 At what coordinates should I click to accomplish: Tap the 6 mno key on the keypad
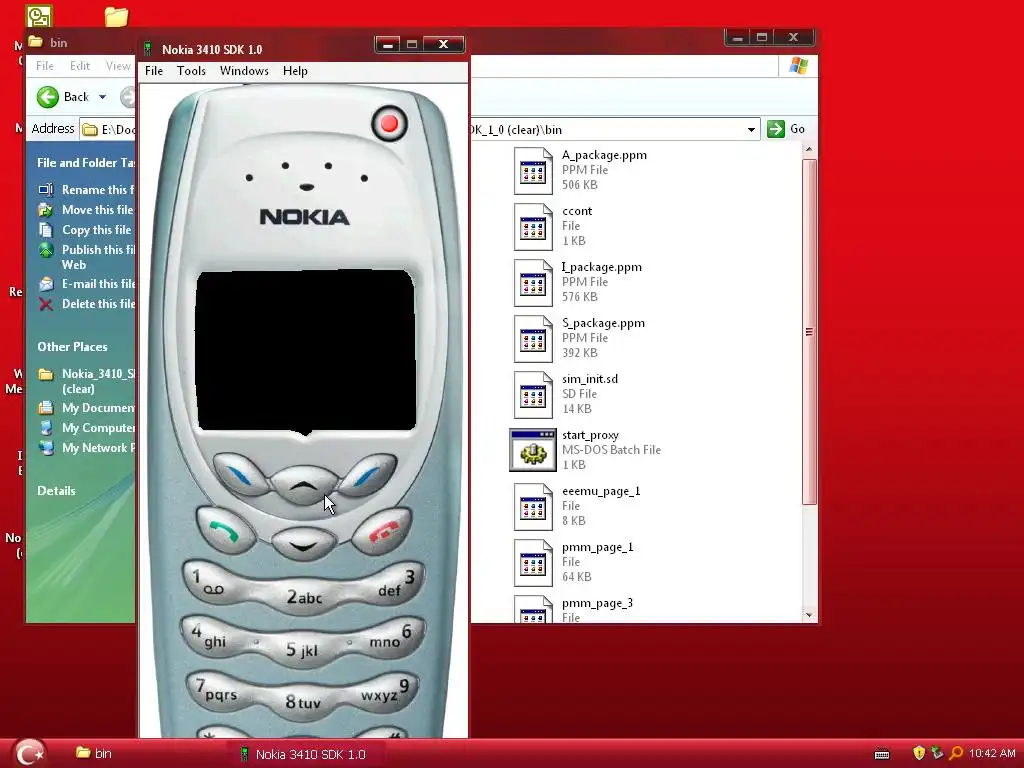pos(392,637)
